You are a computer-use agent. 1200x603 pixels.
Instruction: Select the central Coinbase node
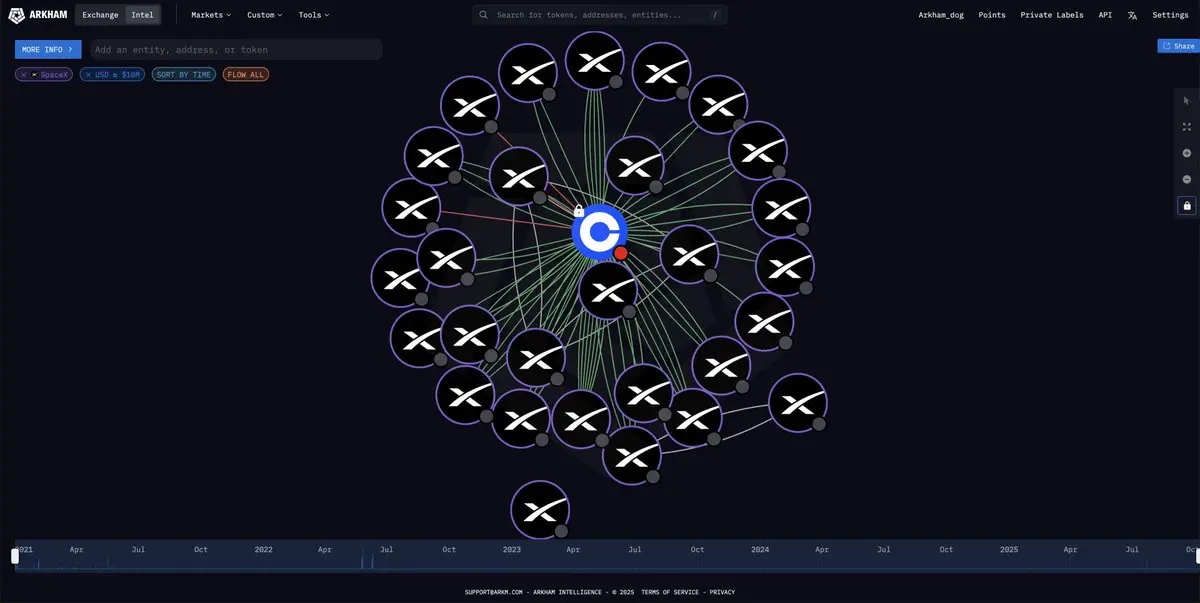point(599,232)
